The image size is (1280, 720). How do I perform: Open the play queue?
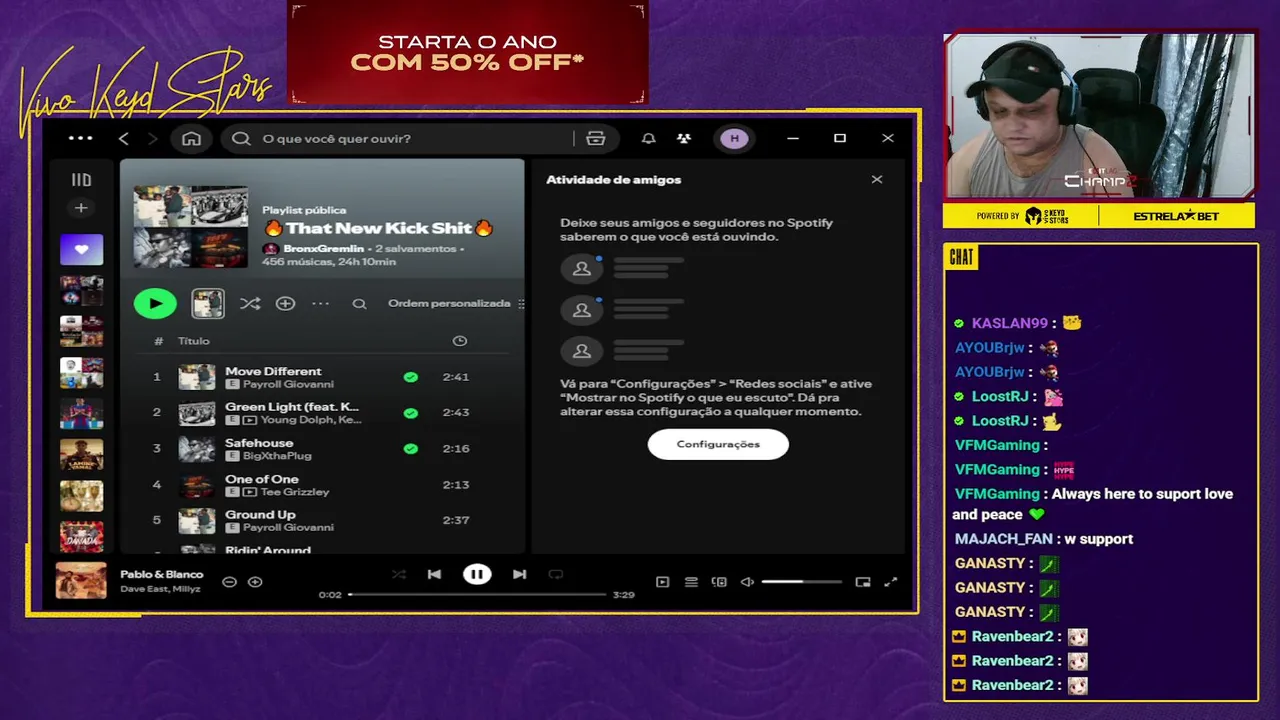[691, 582]
